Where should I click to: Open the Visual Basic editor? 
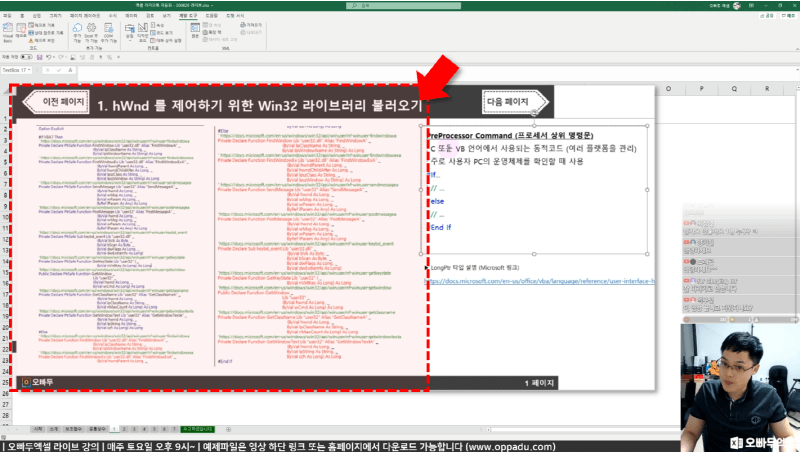pyautogui.click(x=8, y=32)
